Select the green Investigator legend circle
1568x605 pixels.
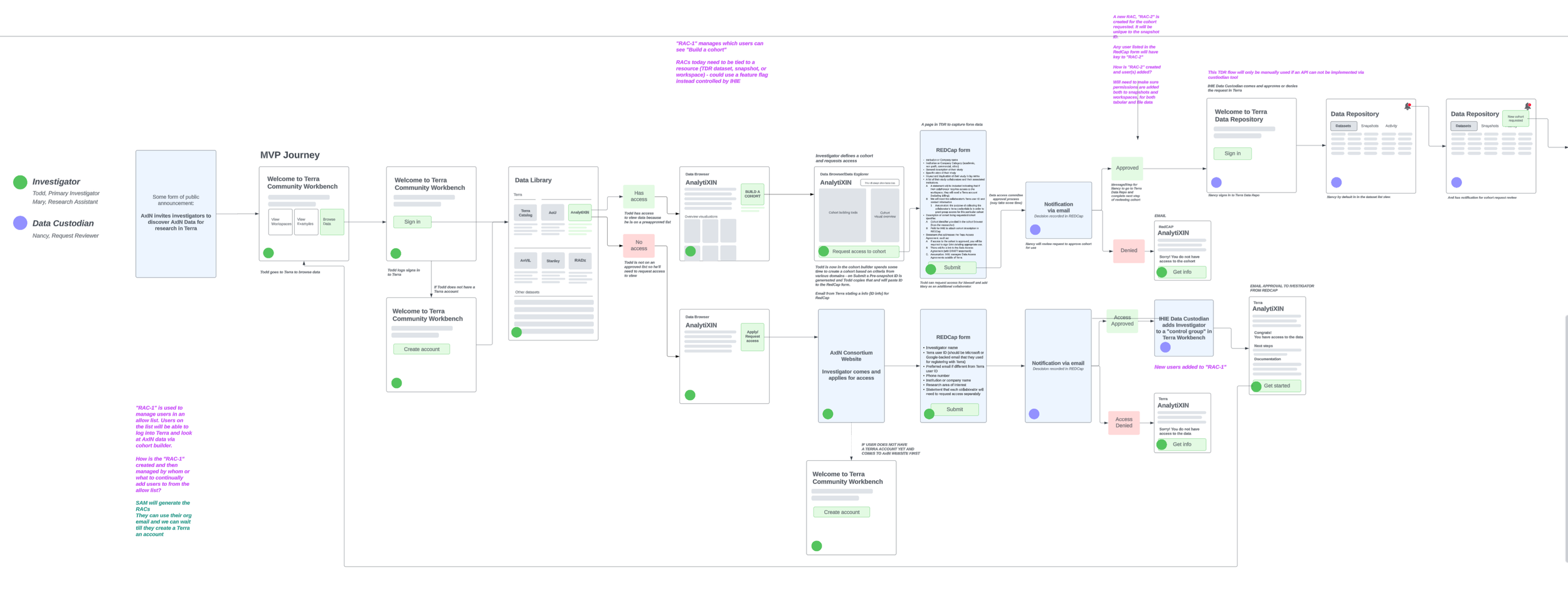(20, 182)
